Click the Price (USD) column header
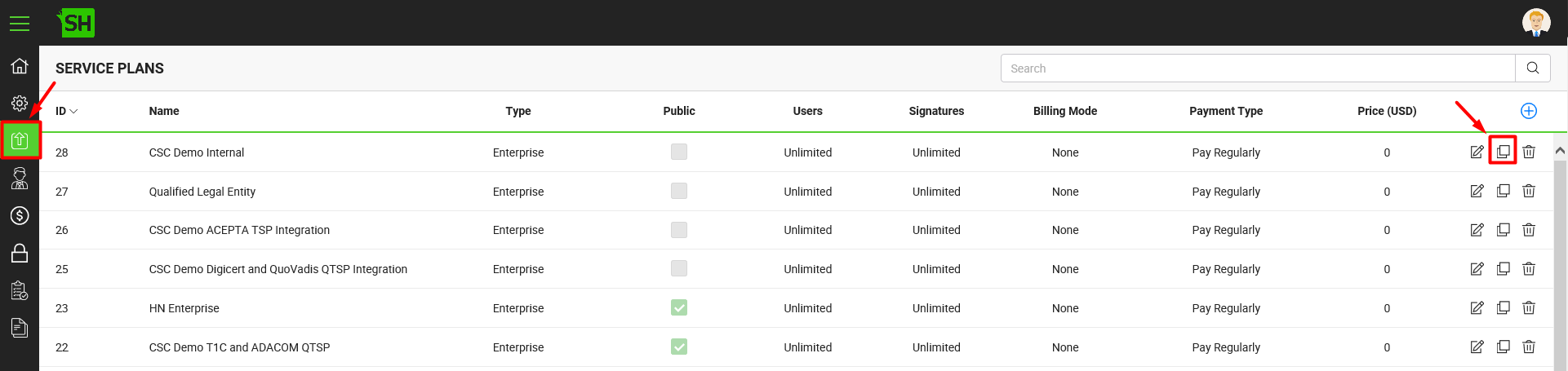 coord(1387,111)
